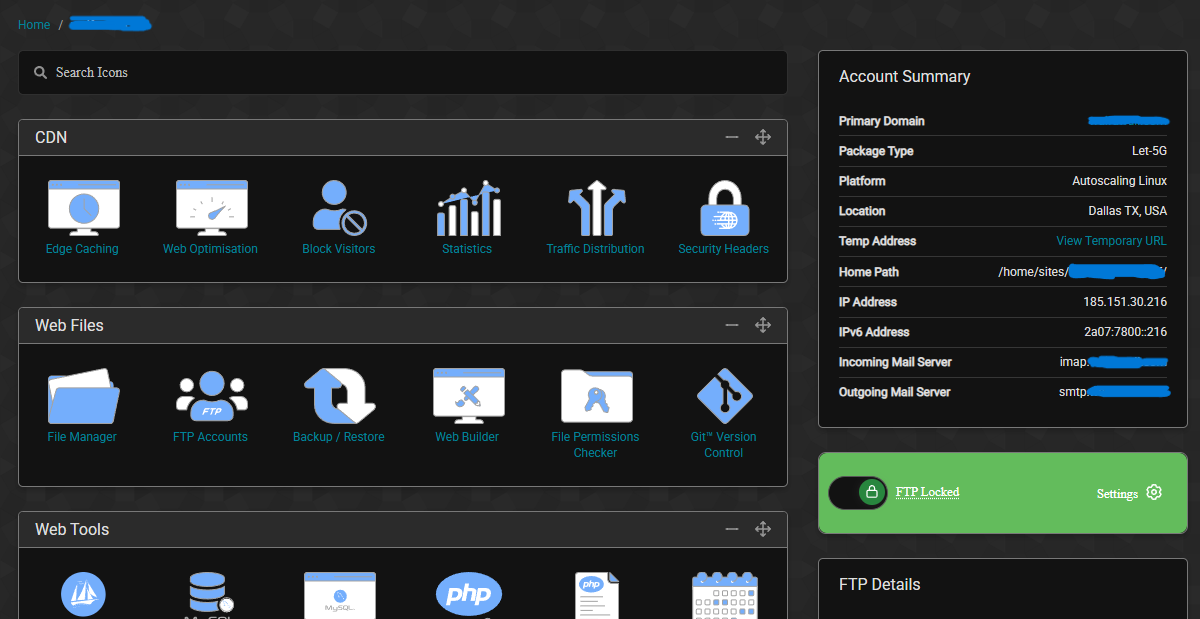
Task: Open the Edge Caching tool
Action: click(83, 217)
